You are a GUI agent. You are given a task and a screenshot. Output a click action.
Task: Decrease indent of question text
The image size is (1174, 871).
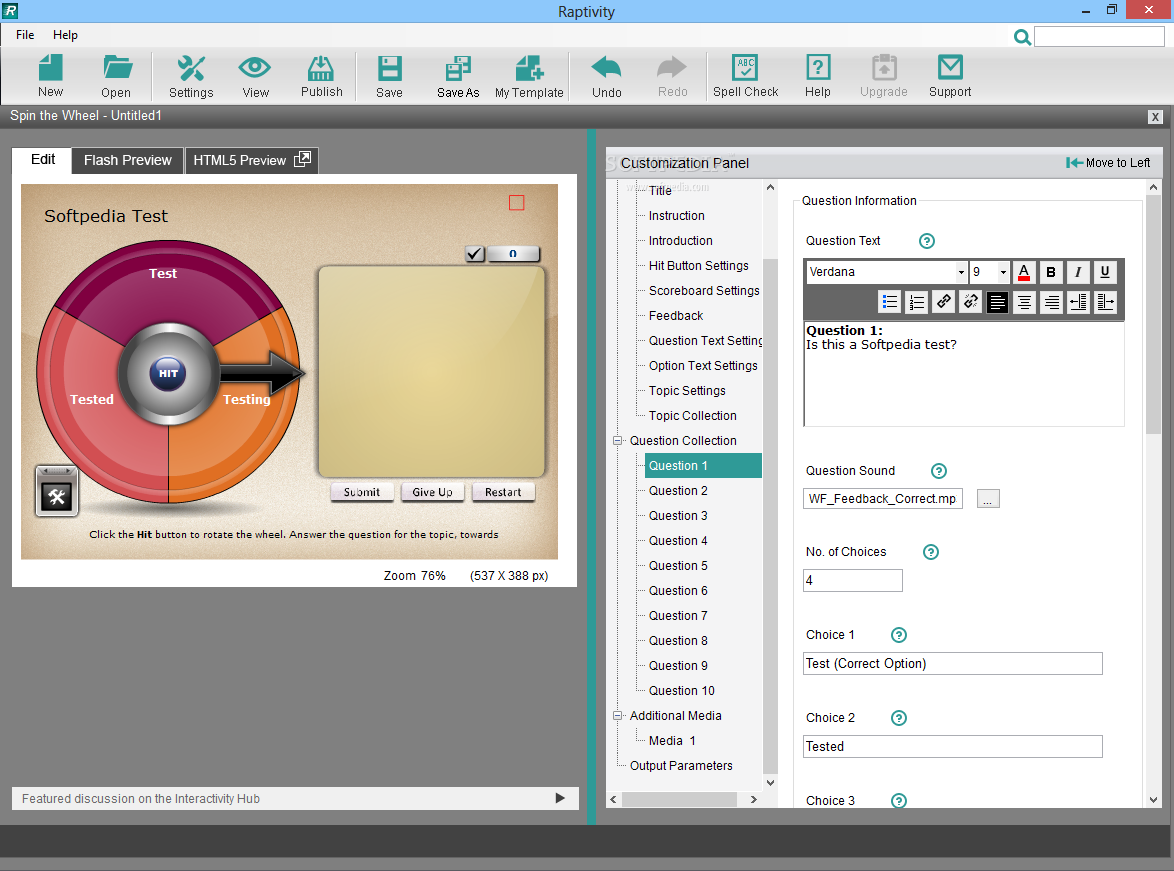1078,302
